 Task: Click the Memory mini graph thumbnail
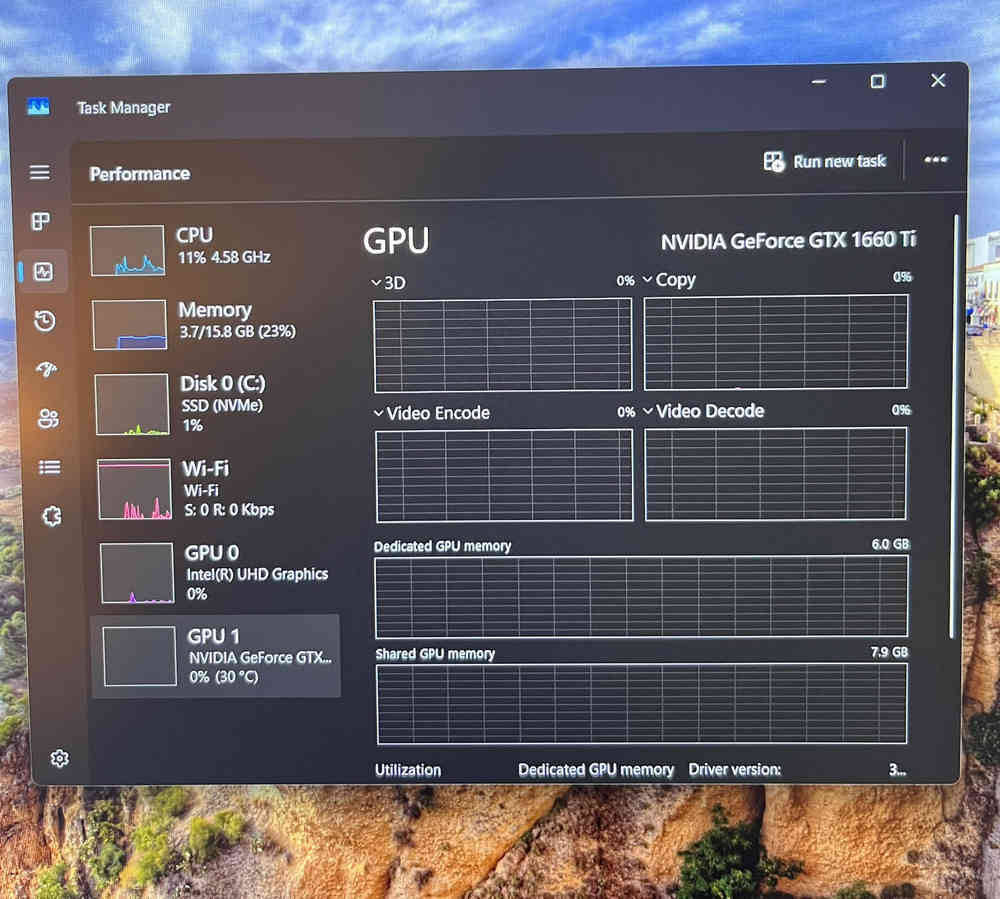(x=129, y=325)
